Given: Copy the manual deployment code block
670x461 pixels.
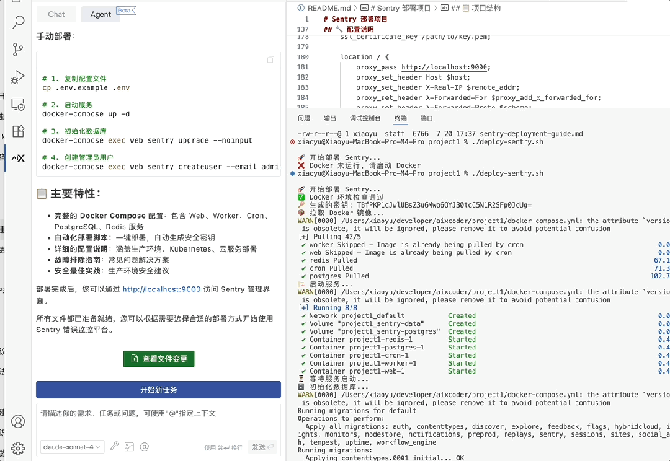Looking at the screenshot, I should coord(270,60).
